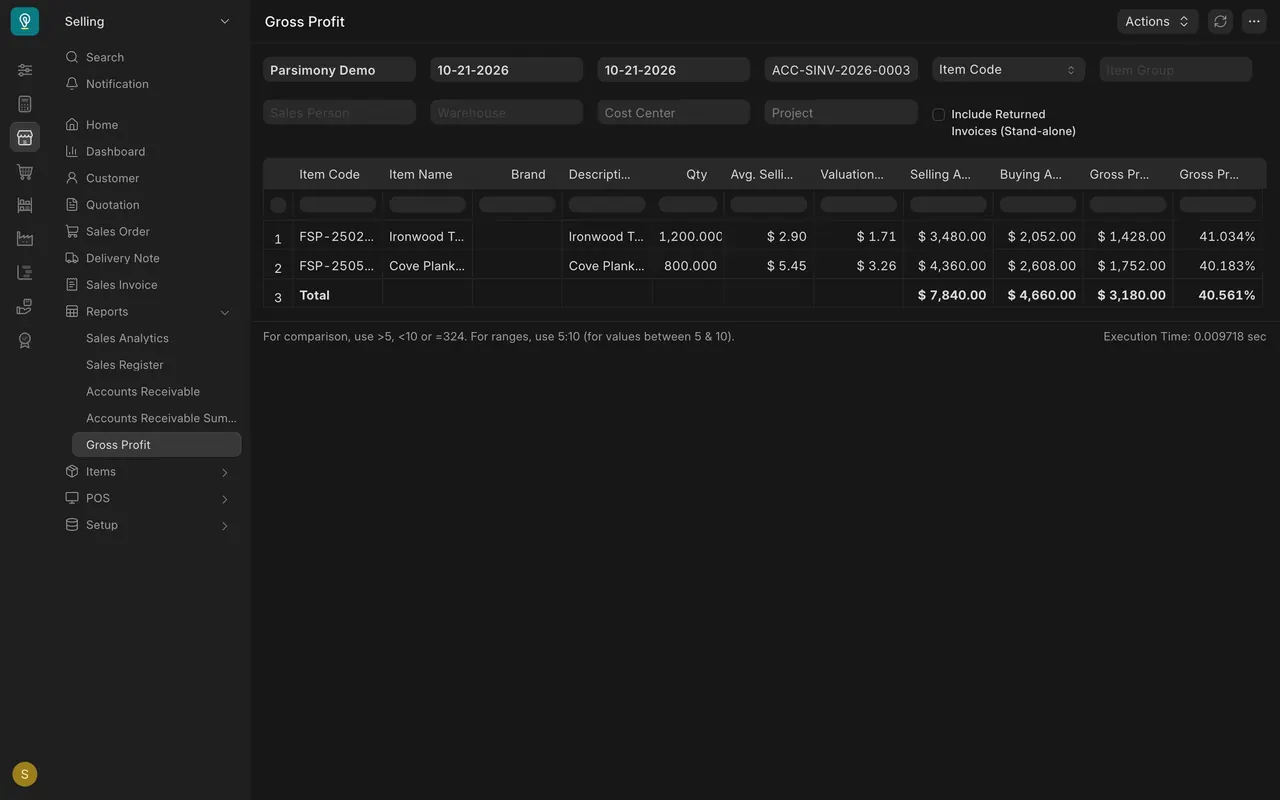This screenshot has width=1280, height=800.
Task: Open the settings sliders module icon
Action: (x=25, y=70)
